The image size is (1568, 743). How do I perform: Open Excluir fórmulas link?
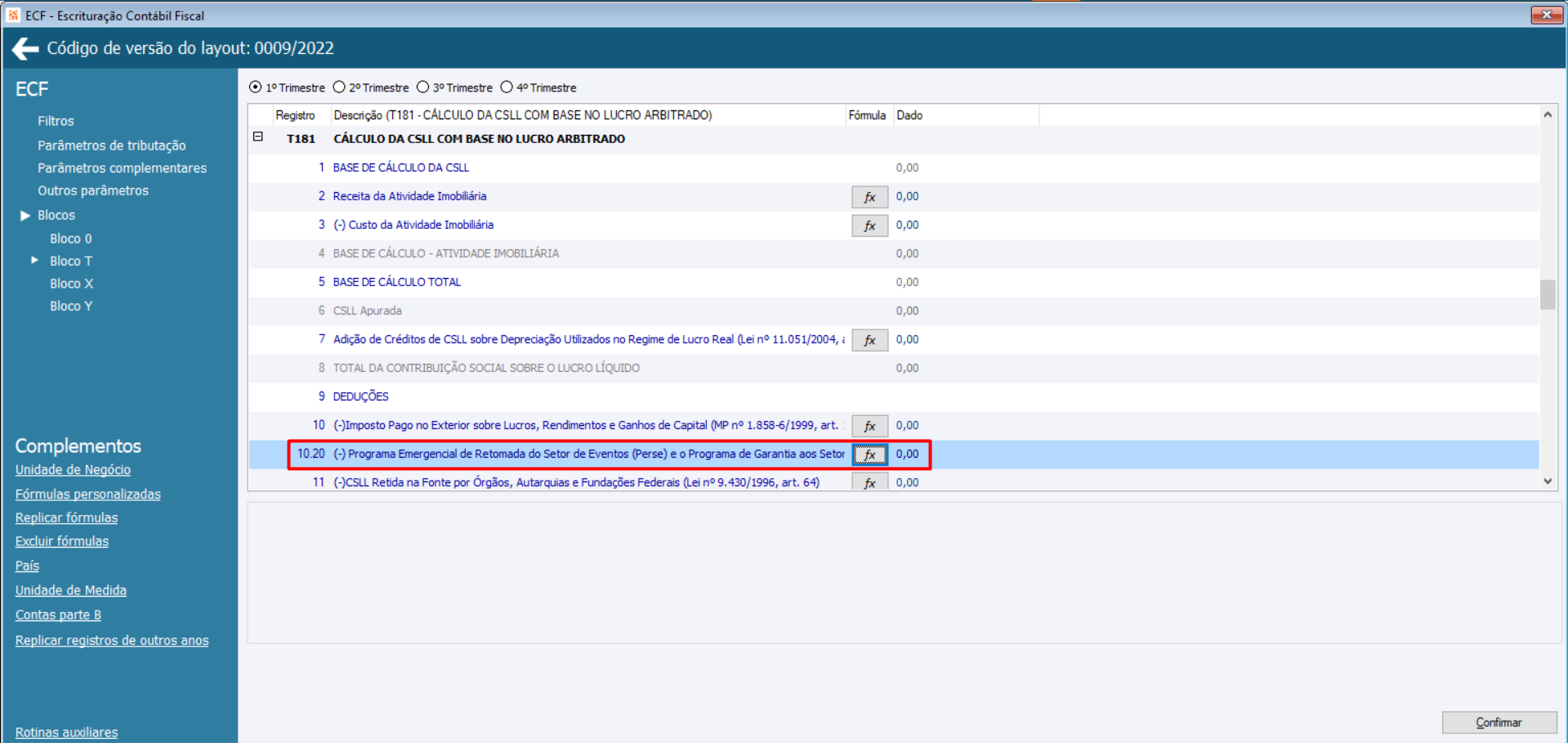click(x=61, y=541)
